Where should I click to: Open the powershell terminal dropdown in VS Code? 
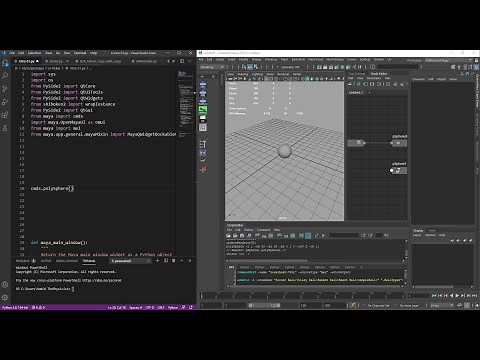[x=131, y=261]
